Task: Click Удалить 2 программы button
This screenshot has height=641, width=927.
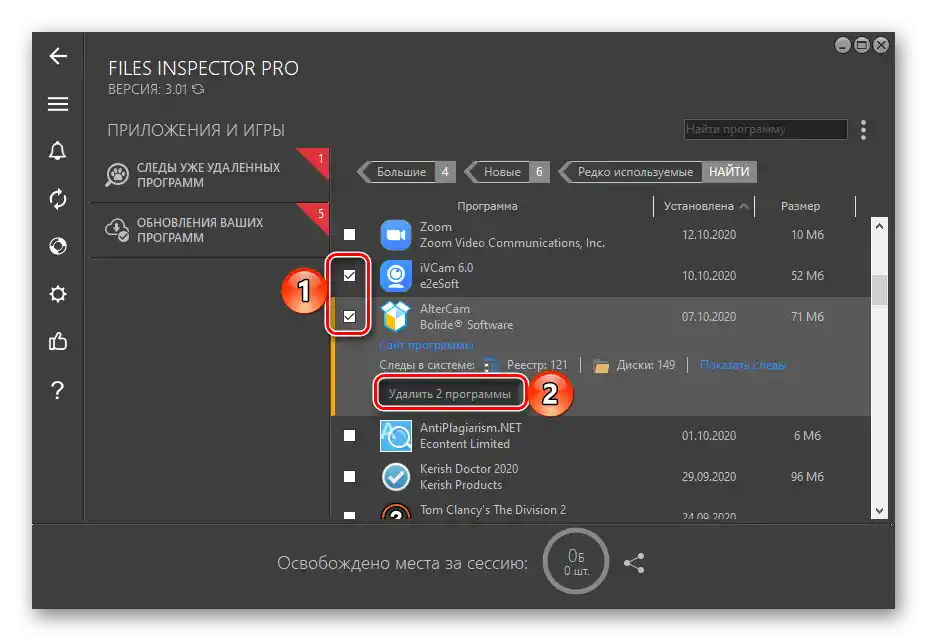Action: [450, 394]
